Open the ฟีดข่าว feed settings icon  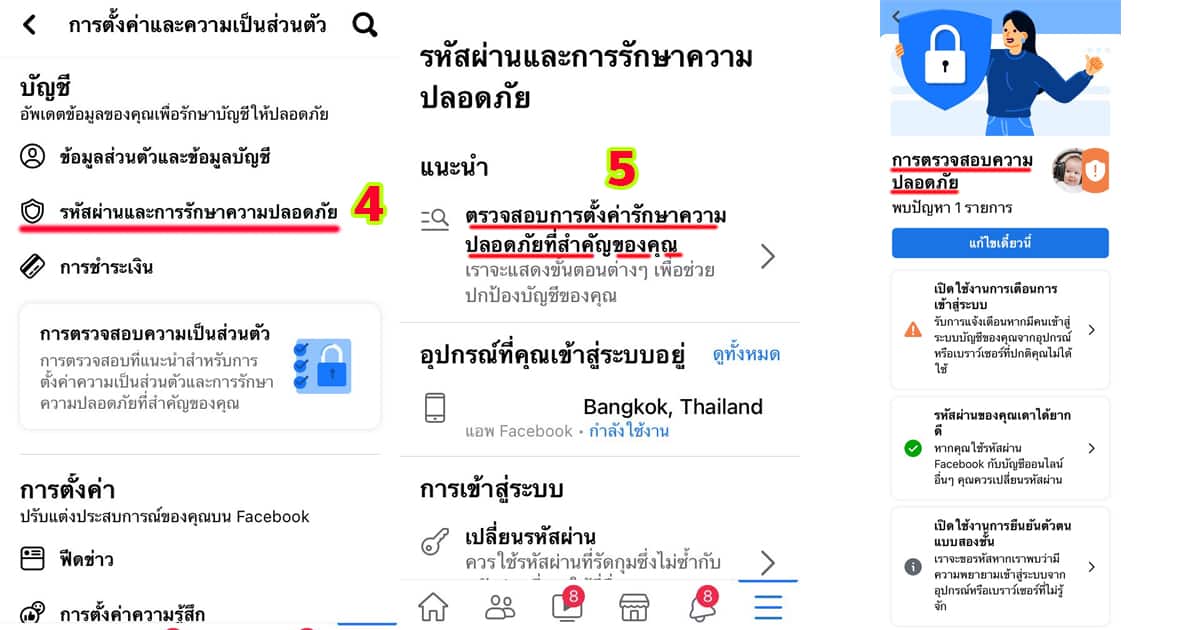point(33,559)
